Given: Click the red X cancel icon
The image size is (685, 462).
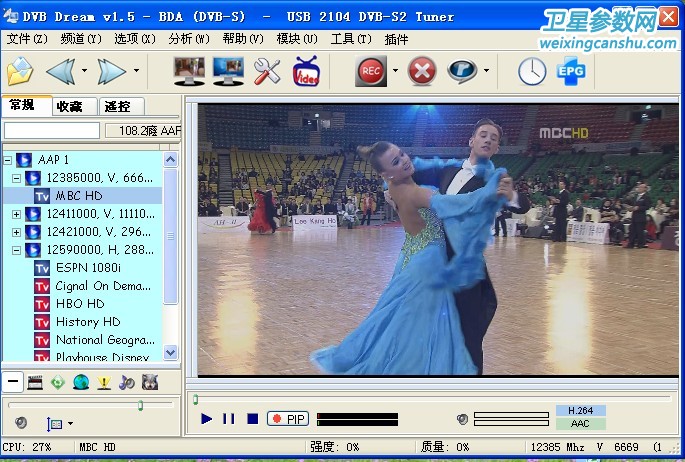Looking at the screenshot, I should [x=423, y=71].
